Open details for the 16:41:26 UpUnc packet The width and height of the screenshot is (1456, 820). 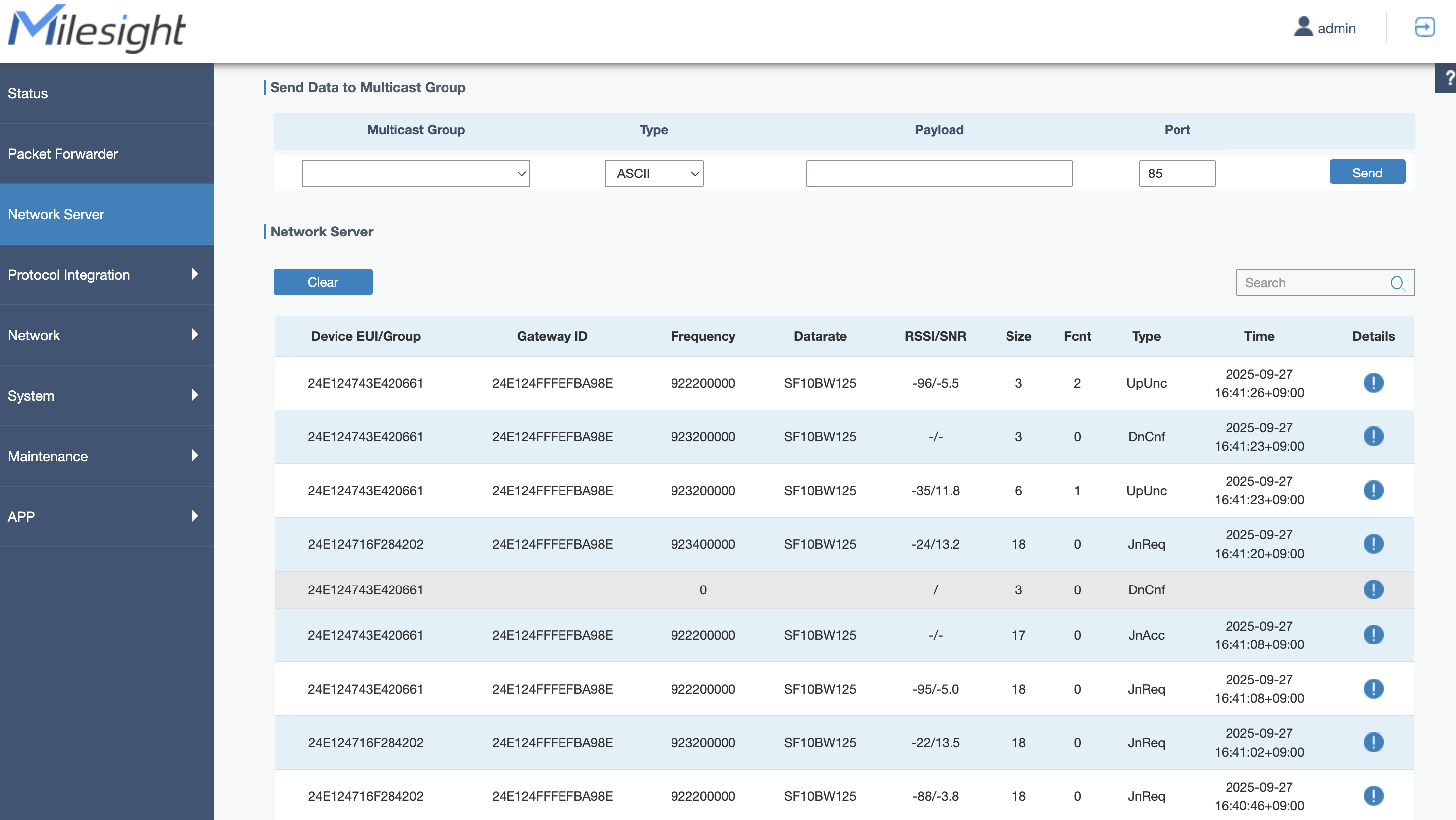click(1373, 383)
